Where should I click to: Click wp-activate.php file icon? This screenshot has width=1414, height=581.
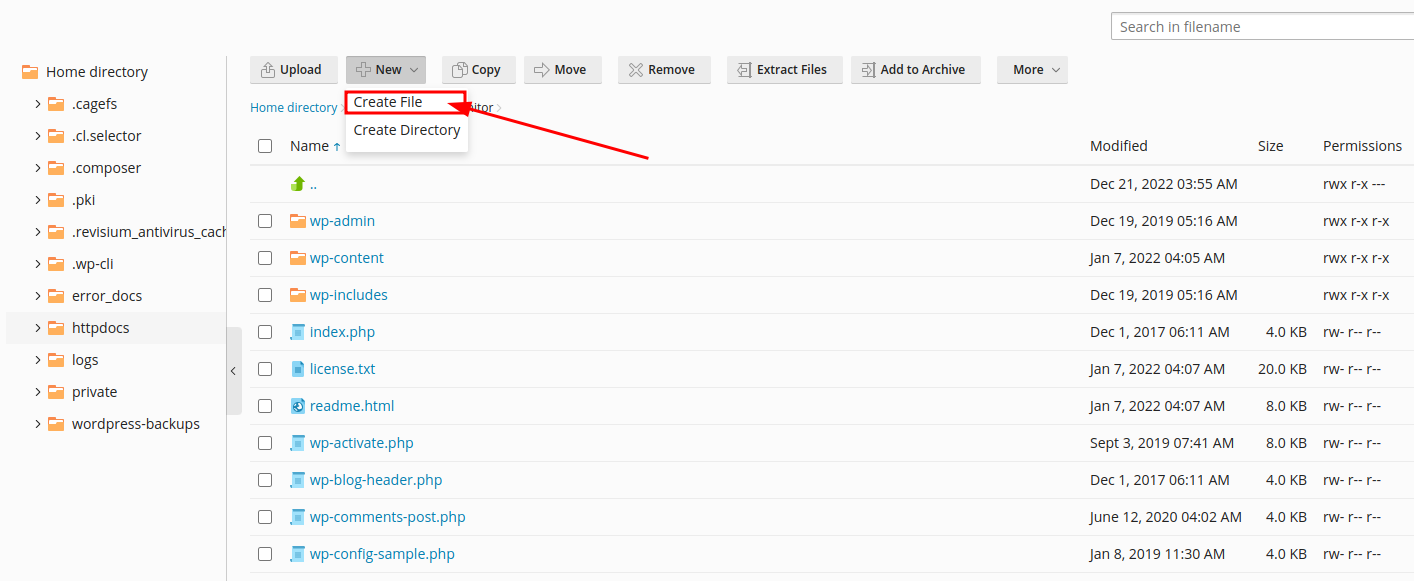[297, 443]
